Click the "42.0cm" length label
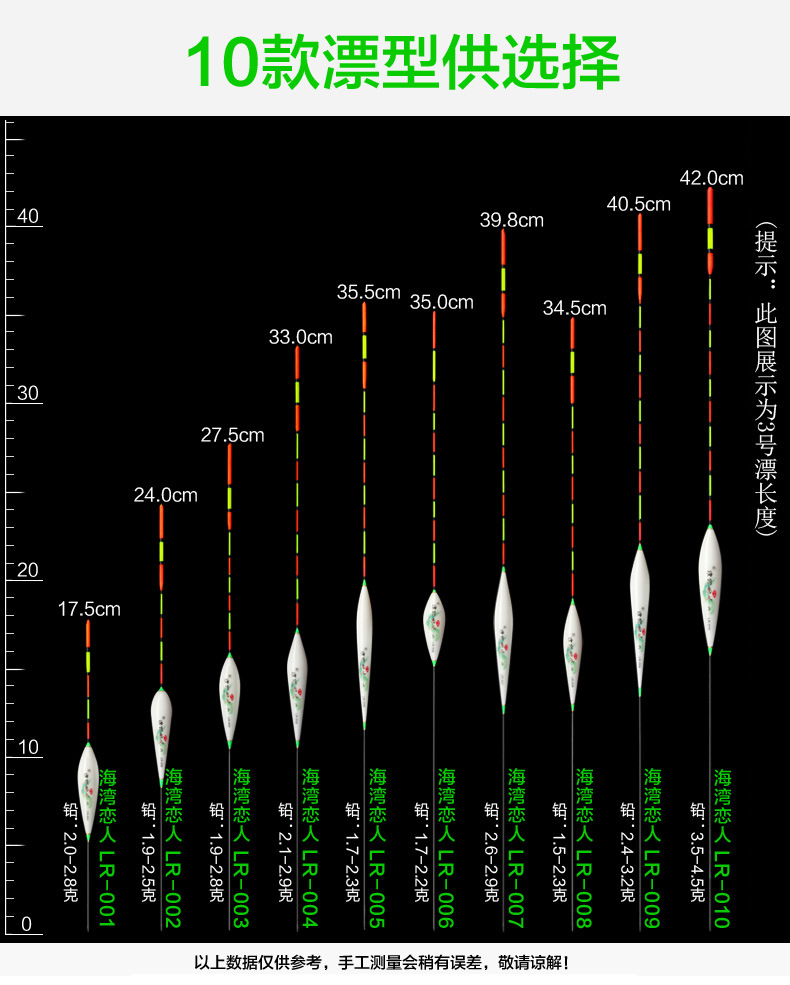790x985 pixels. pos(712,178)
